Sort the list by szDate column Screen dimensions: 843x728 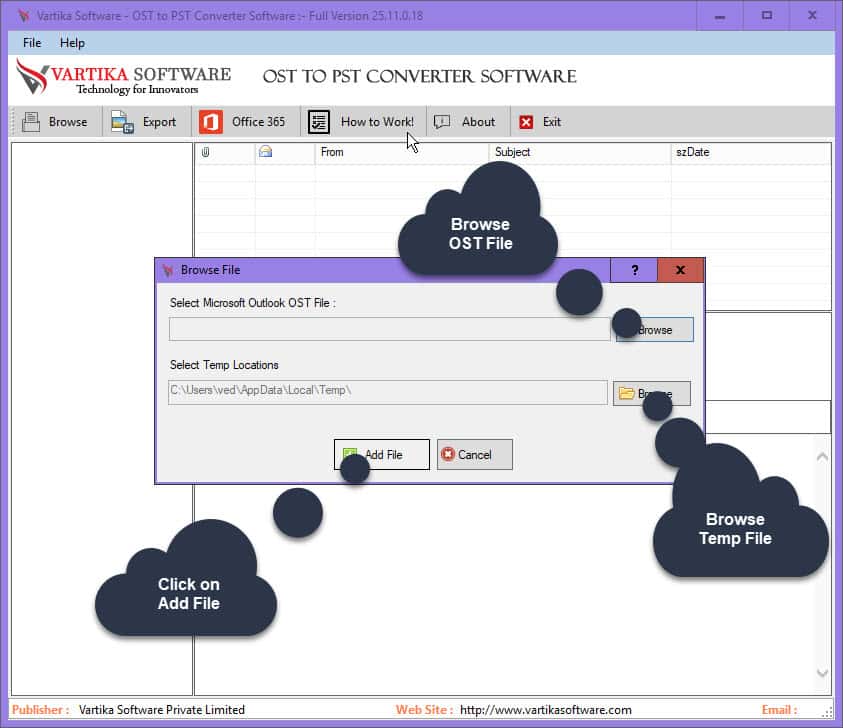coord(751,152)
